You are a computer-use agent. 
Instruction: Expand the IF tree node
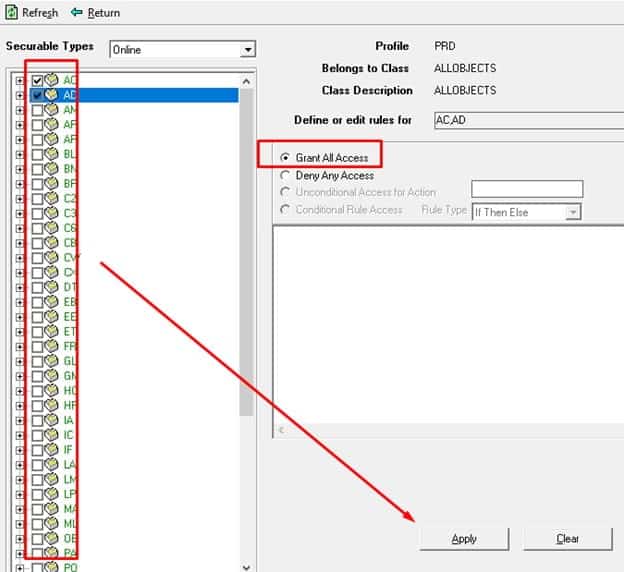20,450
